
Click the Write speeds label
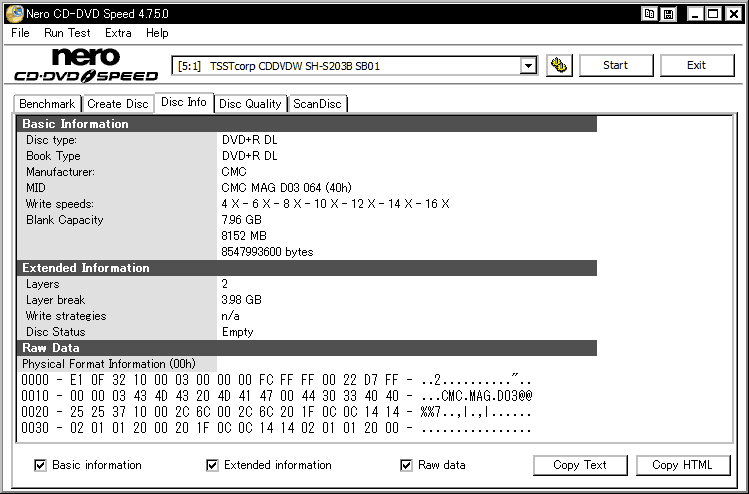pyautogui.click(x=60, y=204)
